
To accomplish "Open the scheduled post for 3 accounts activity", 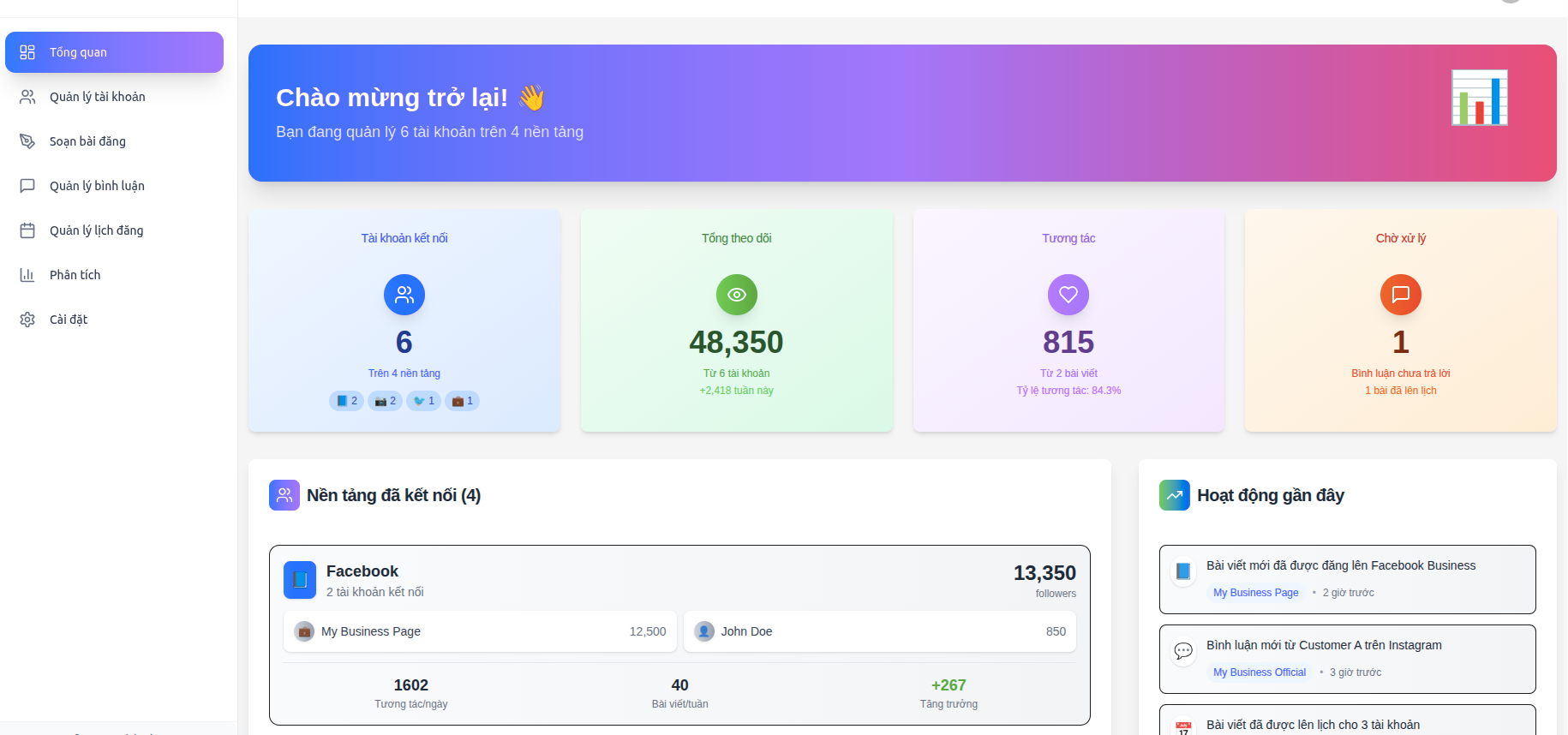I will pyautogui.click(x=1313, y=725).
